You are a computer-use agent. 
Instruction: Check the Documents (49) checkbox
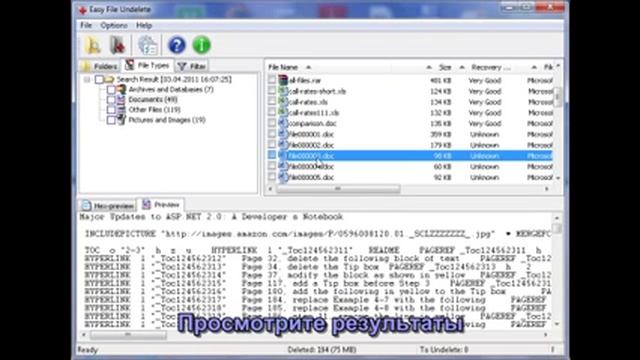111,99
